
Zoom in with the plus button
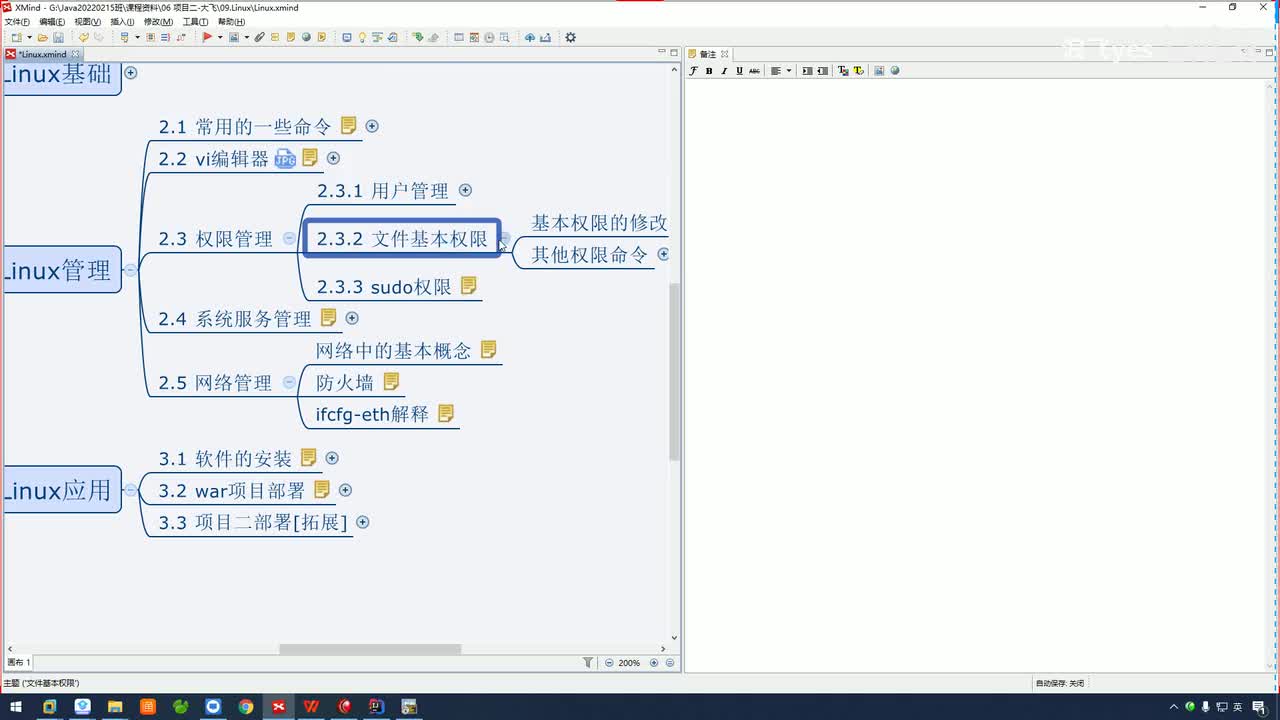(x=654, y=662)
